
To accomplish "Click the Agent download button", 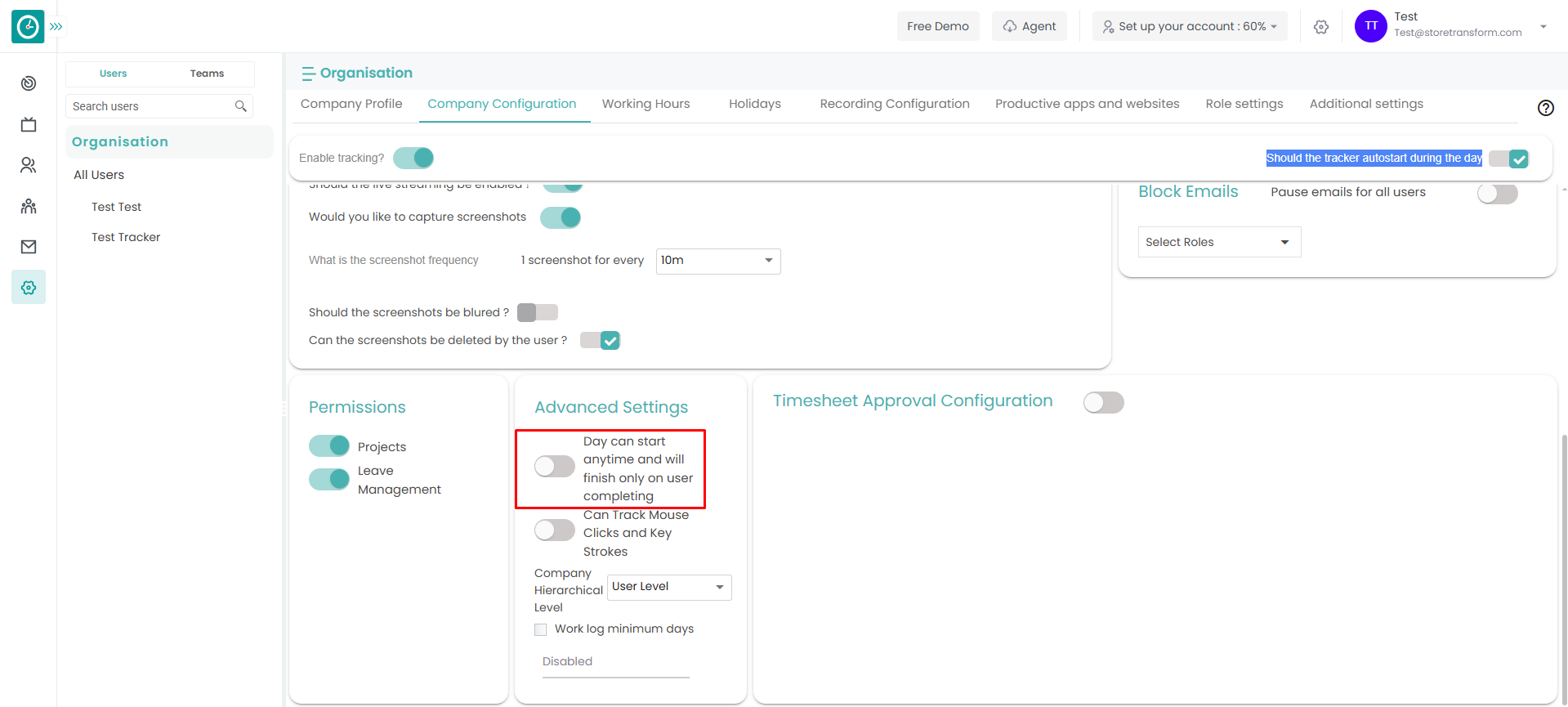I will (1030, 26).
